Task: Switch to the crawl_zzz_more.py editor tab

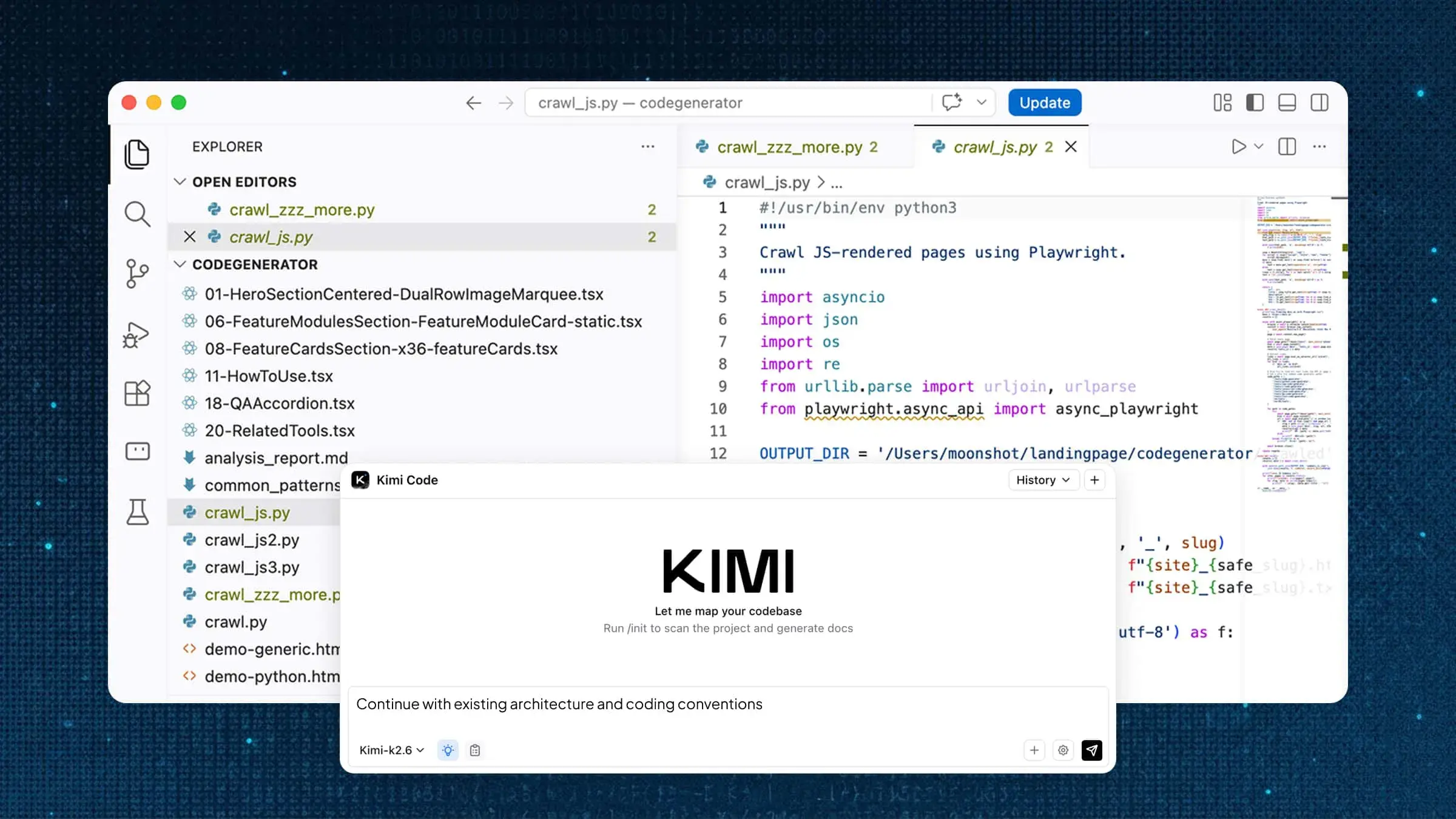Action: pyautogui.click(x=797, y=147)
